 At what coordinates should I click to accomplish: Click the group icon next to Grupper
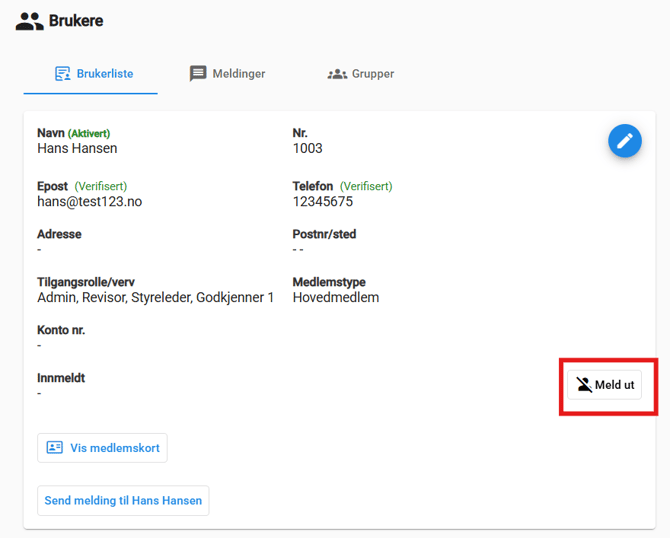point(337,74)
